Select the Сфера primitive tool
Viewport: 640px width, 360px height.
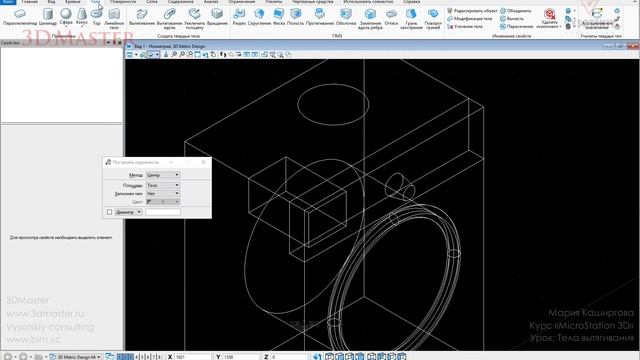pyautogui.click(x=66, y=18)
